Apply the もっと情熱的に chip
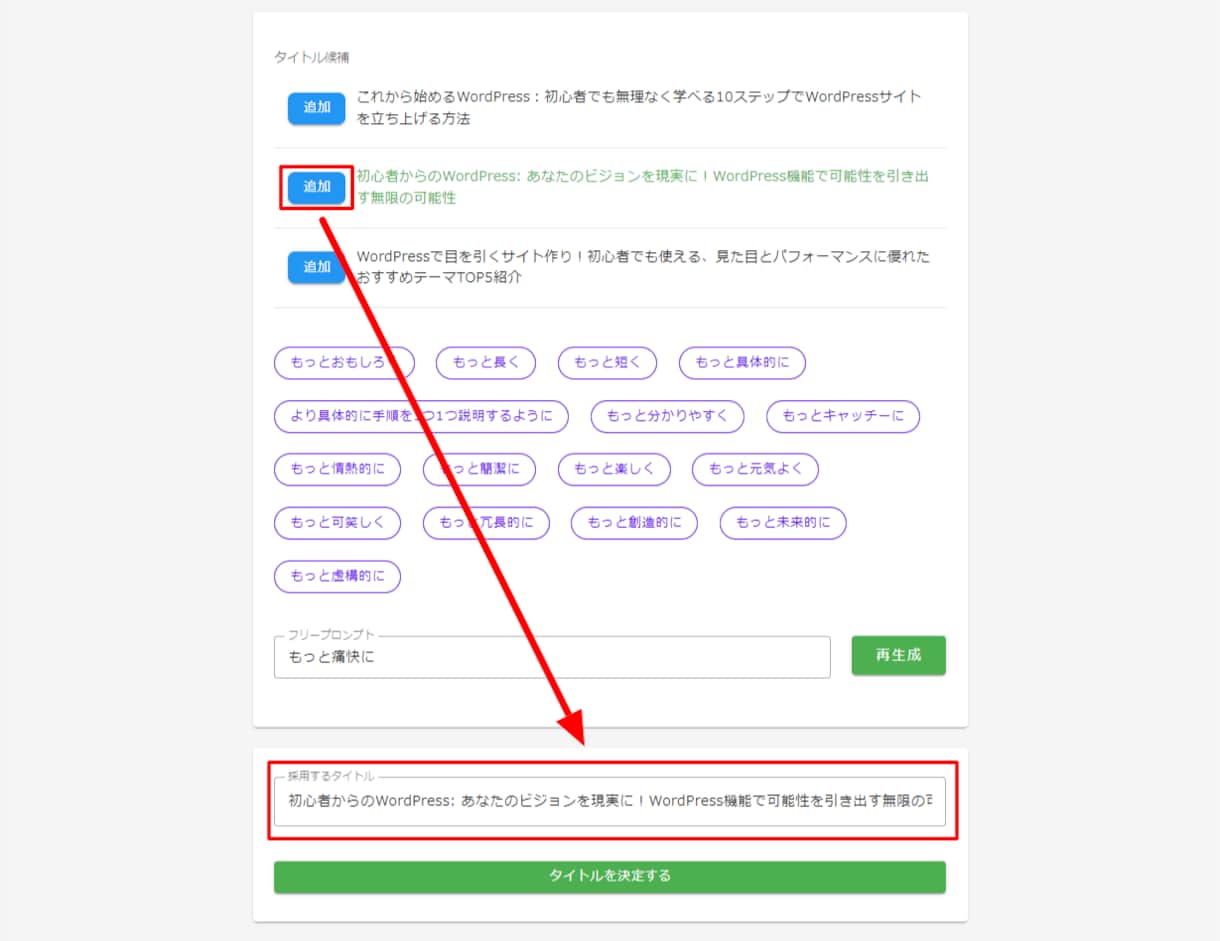Image resolution: width=1220 pixels, height=941 pixels. [337, 469]
